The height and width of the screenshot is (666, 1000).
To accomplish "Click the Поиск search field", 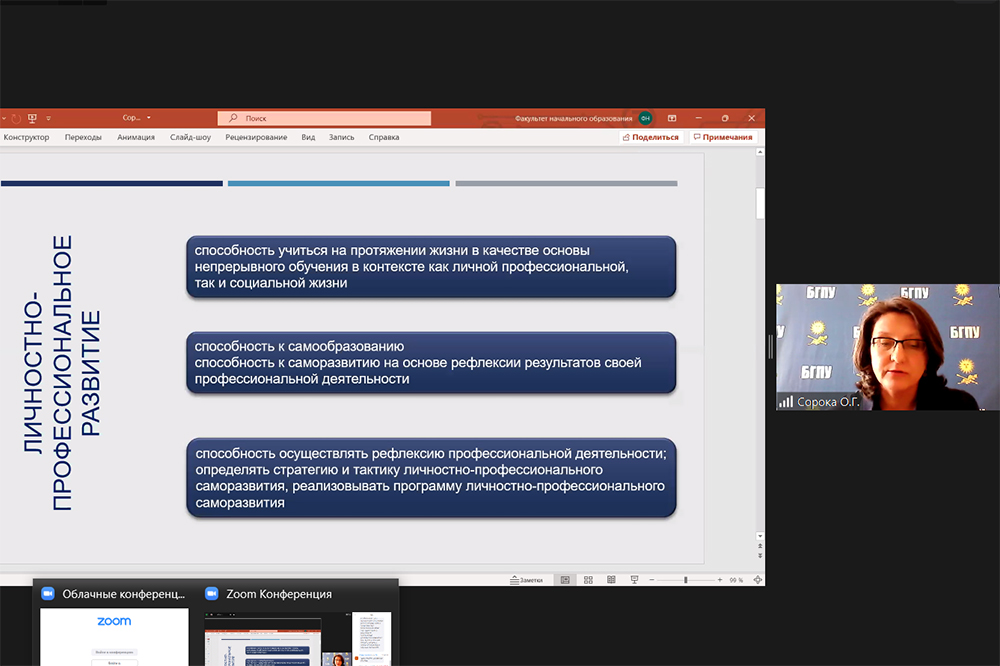I will pyautogui.click(x=324, y=118).
